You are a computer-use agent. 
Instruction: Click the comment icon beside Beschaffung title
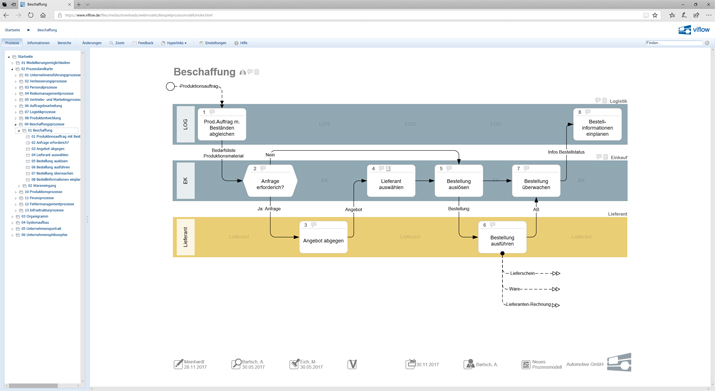point(250,72)
